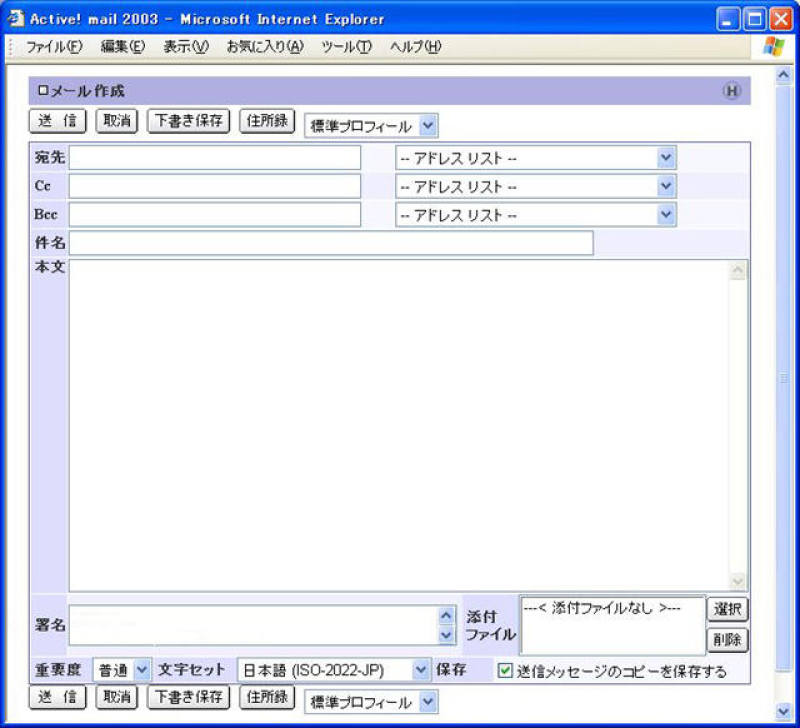The width and height of the screenshot is (800, 728).
Task: Click the Internet Explorer page icon in the title bar
Action: pyautogui.click(x=16, y=19)
